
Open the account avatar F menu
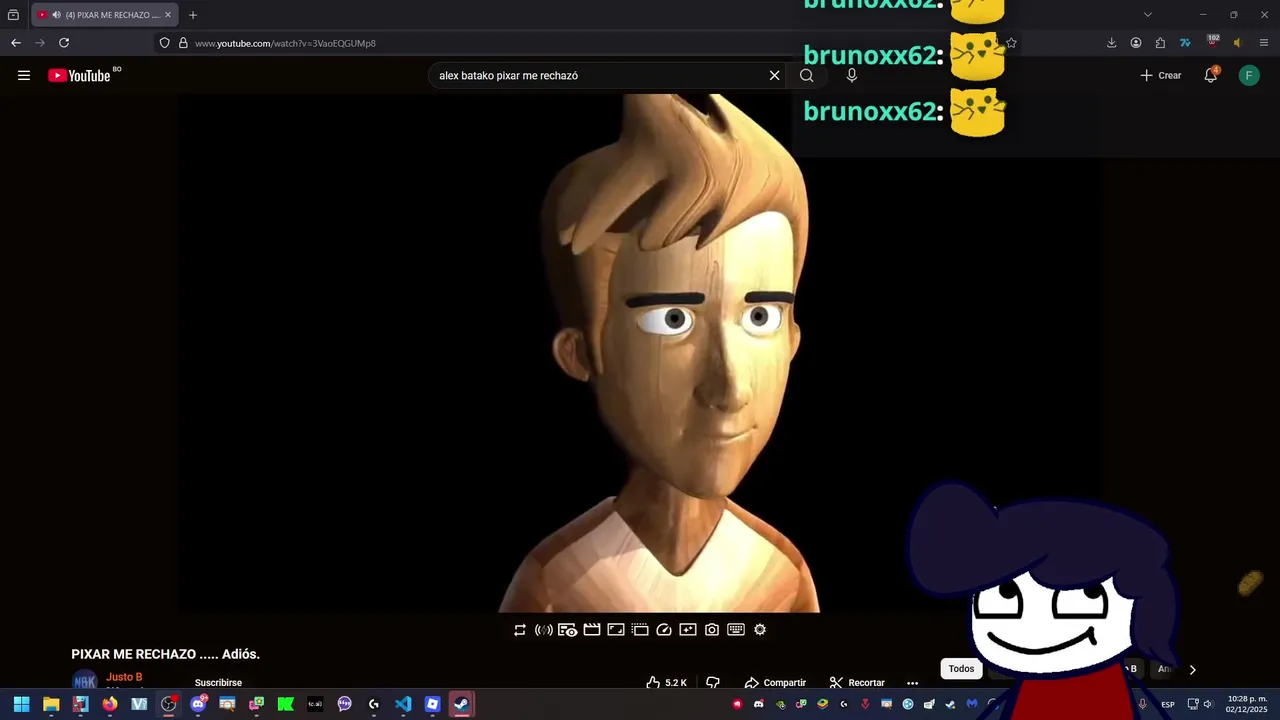pos(1249,75)
